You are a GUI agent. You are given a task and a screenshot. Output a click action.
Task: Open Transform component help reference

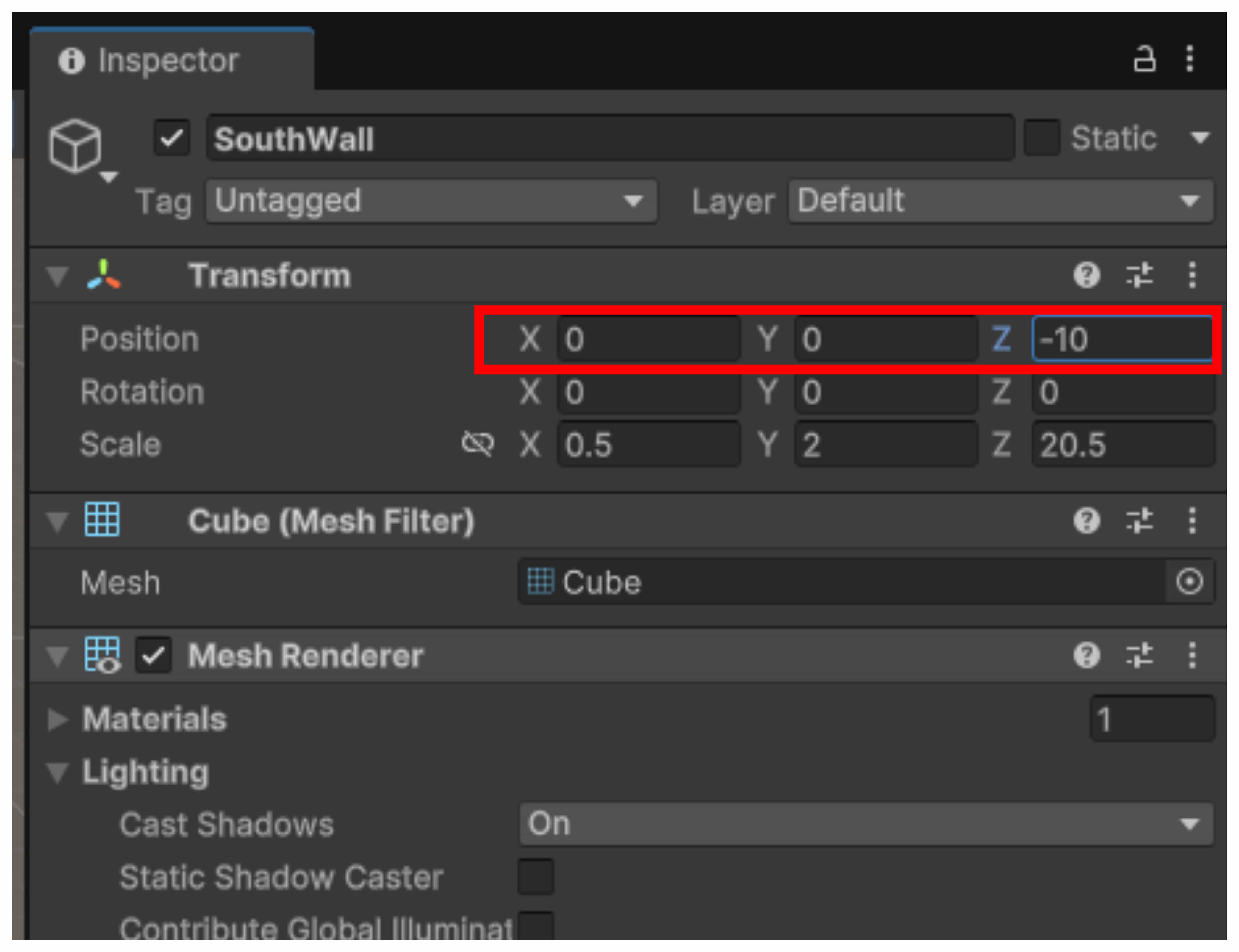(1086, 275)
